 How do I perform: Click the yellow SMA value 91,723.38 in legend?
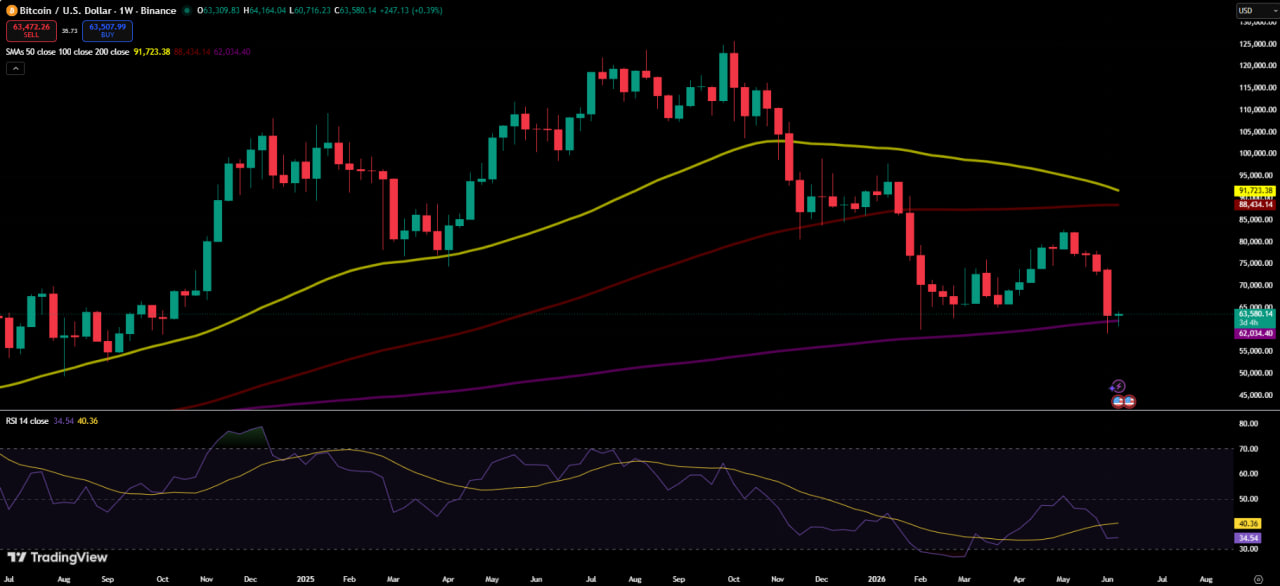click(152, 51)
